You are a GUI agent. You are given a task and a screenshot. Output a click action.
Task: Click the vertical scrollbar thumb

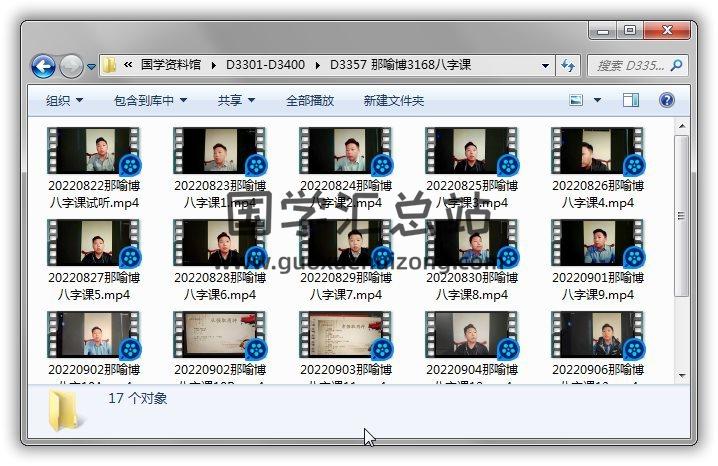[x=682, y=215]
